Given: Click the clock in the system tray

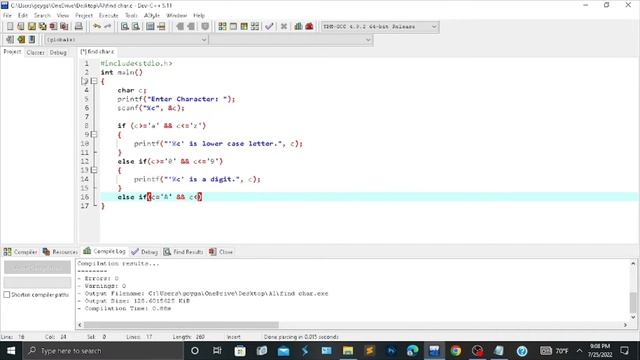Looking at the screenshot, I should point(600,351).
